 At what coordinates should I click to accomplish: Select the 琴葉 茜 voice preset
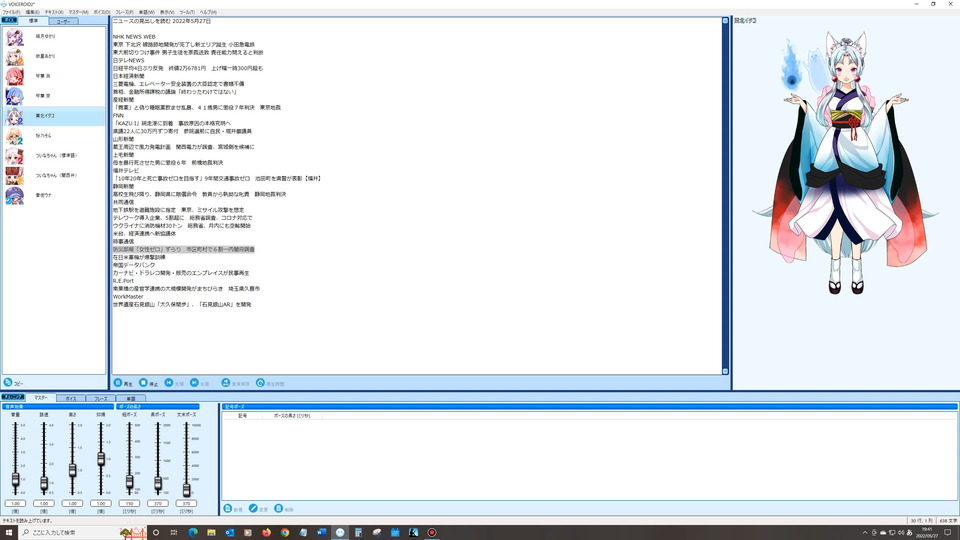tap(54, 77)
